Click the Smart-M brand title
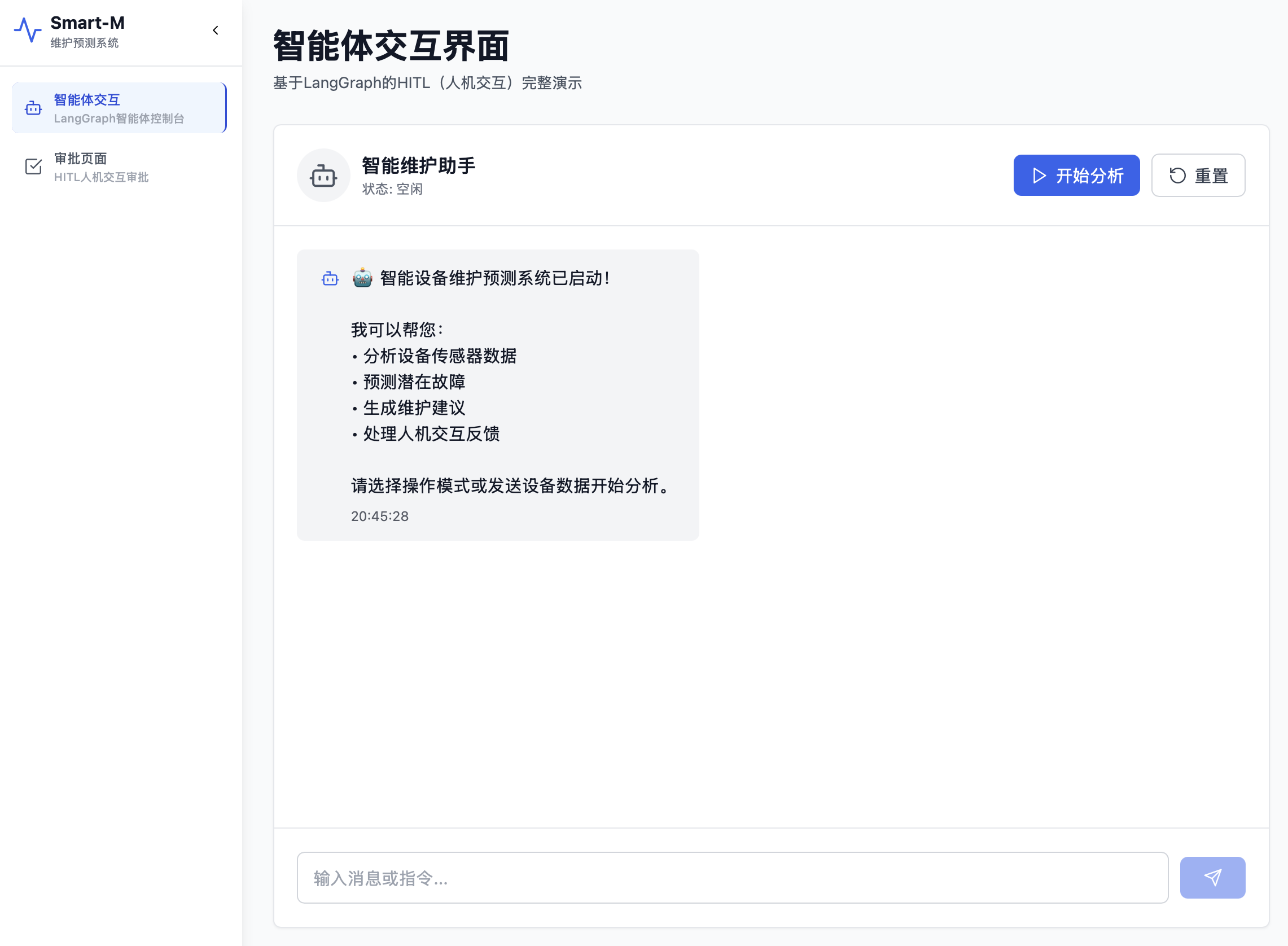The height and width of the screenshot is (946, 1288). pos(87,23)
